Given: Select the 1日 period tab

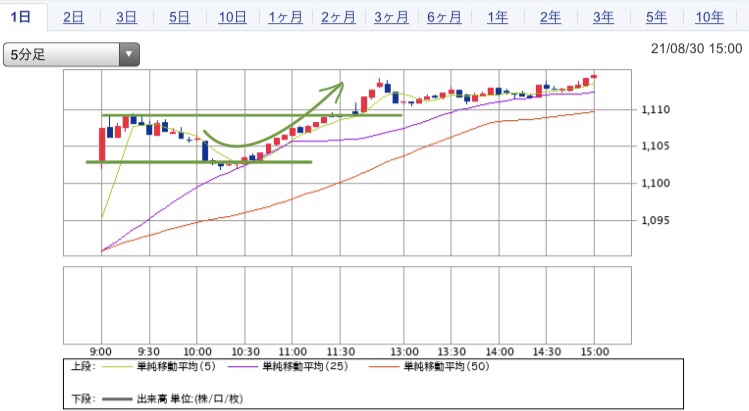Looking at the screenshot, I should coord(21,17).
